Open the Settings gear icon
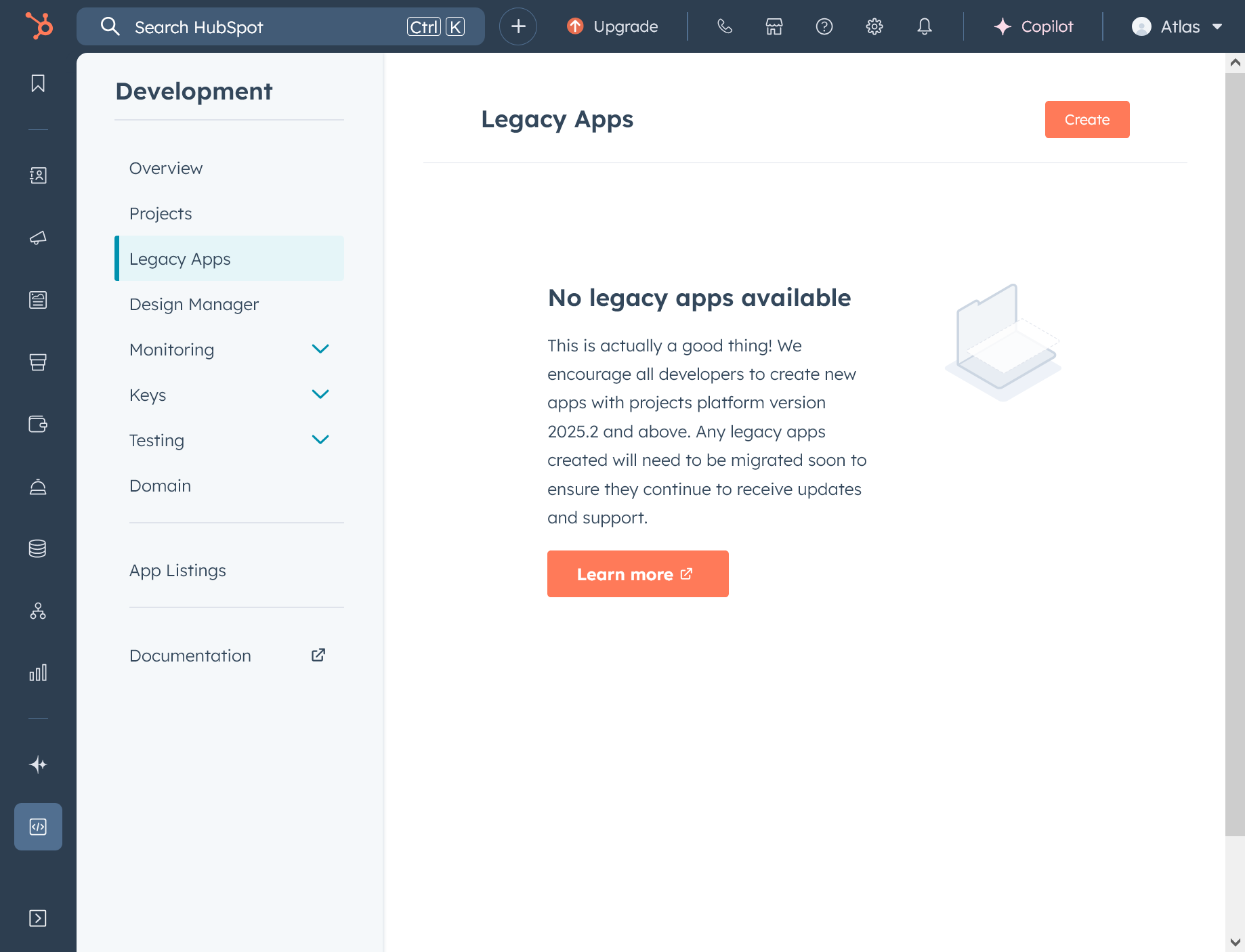Viewport: 1245px width, 952px height. pyautogui.click(x=874, y=26)
